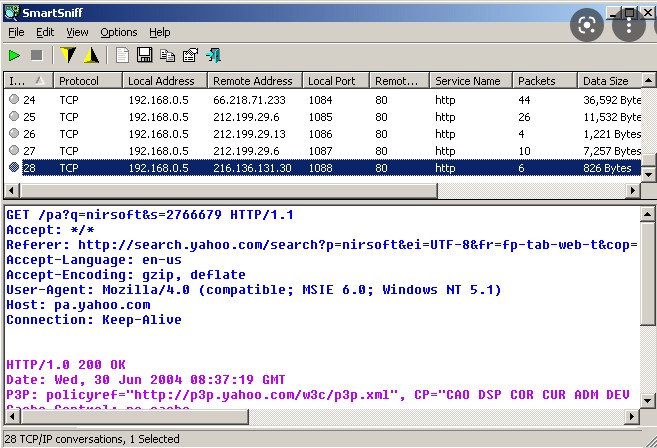Click data pane horizontal right arrow
The image size is (657, 448).
pos(633,417)
